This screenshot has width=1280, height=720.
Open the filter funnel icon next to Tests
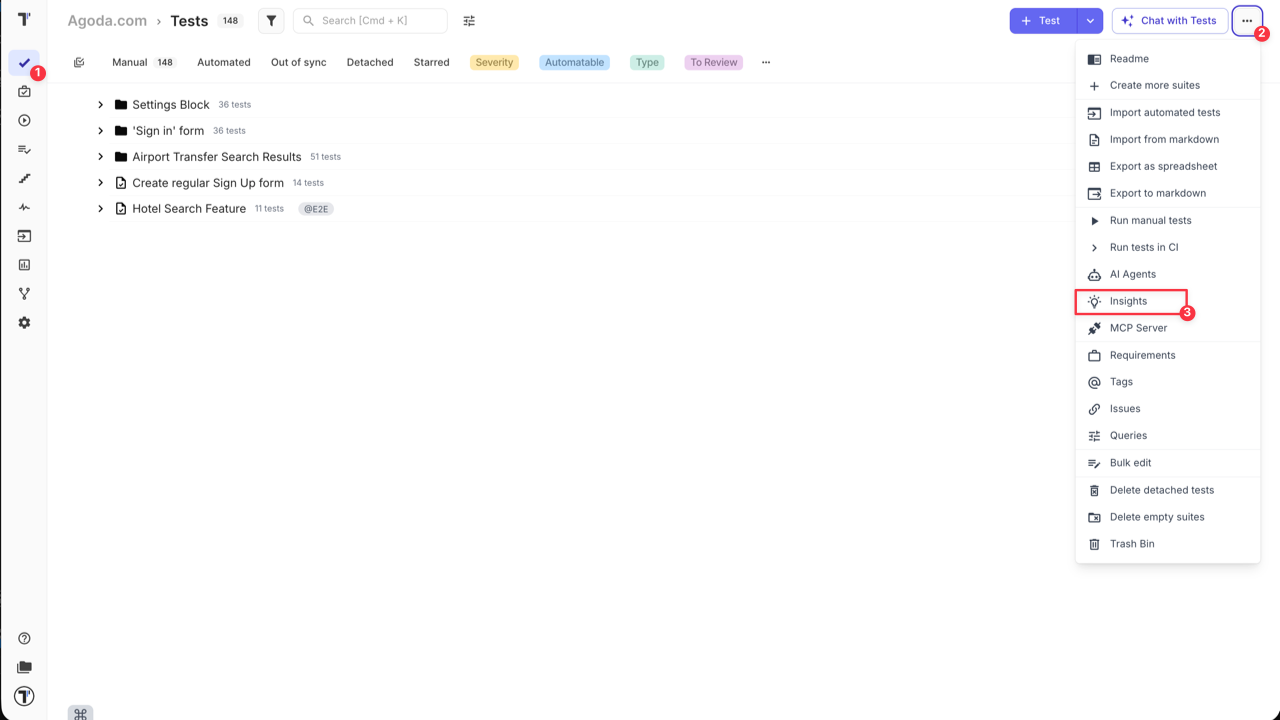270,20
